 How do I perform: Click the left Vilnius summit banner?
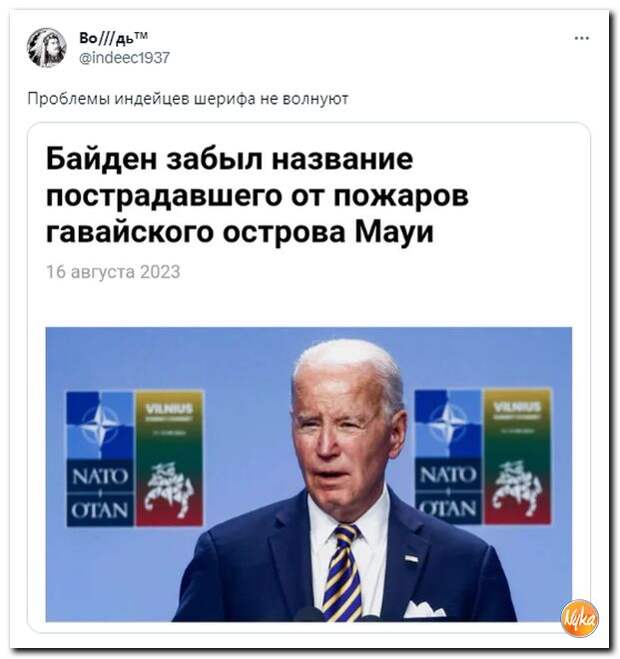click(169, 458)
